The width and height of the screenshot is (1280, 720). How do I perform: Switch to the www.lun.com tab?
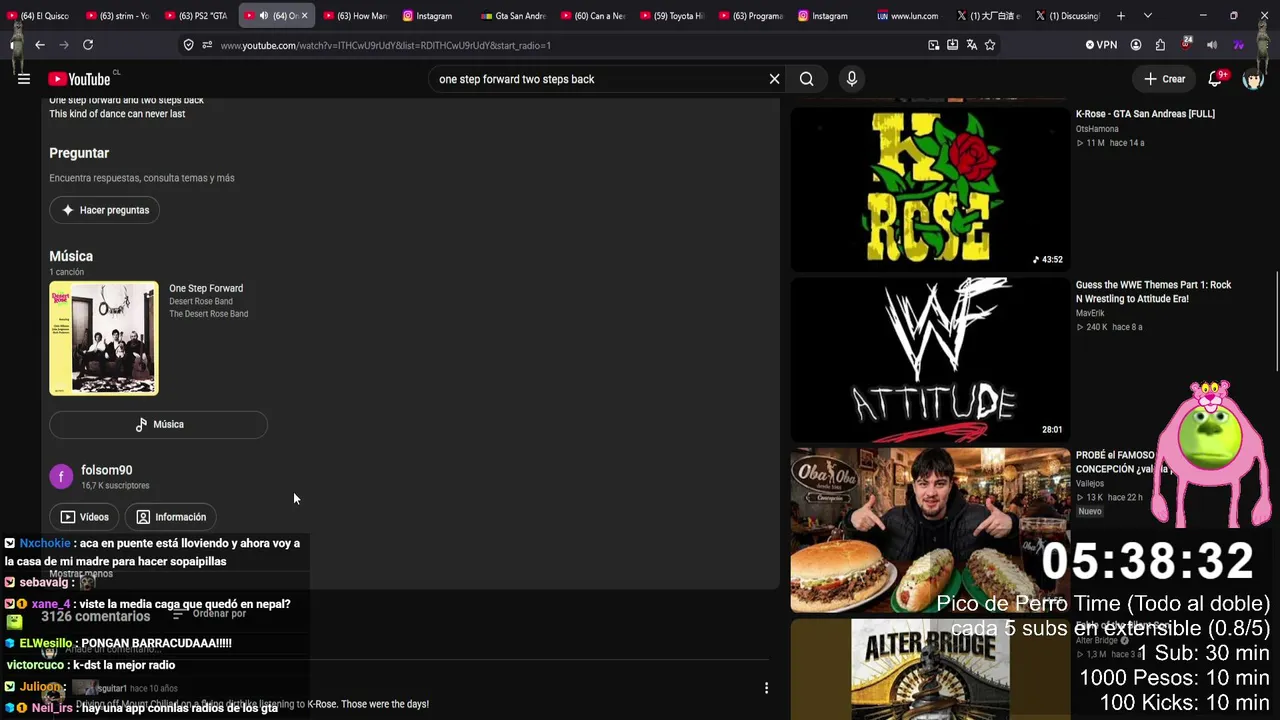908,16
